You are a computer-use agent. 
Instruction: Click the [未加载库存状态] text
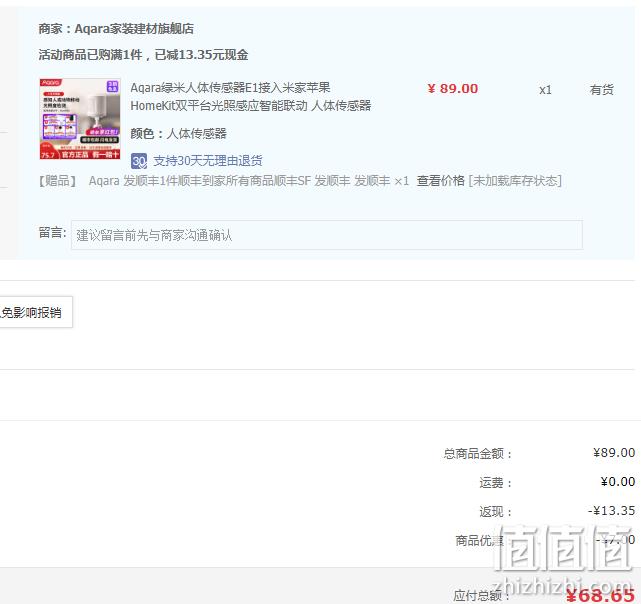[x=515, y=180]
